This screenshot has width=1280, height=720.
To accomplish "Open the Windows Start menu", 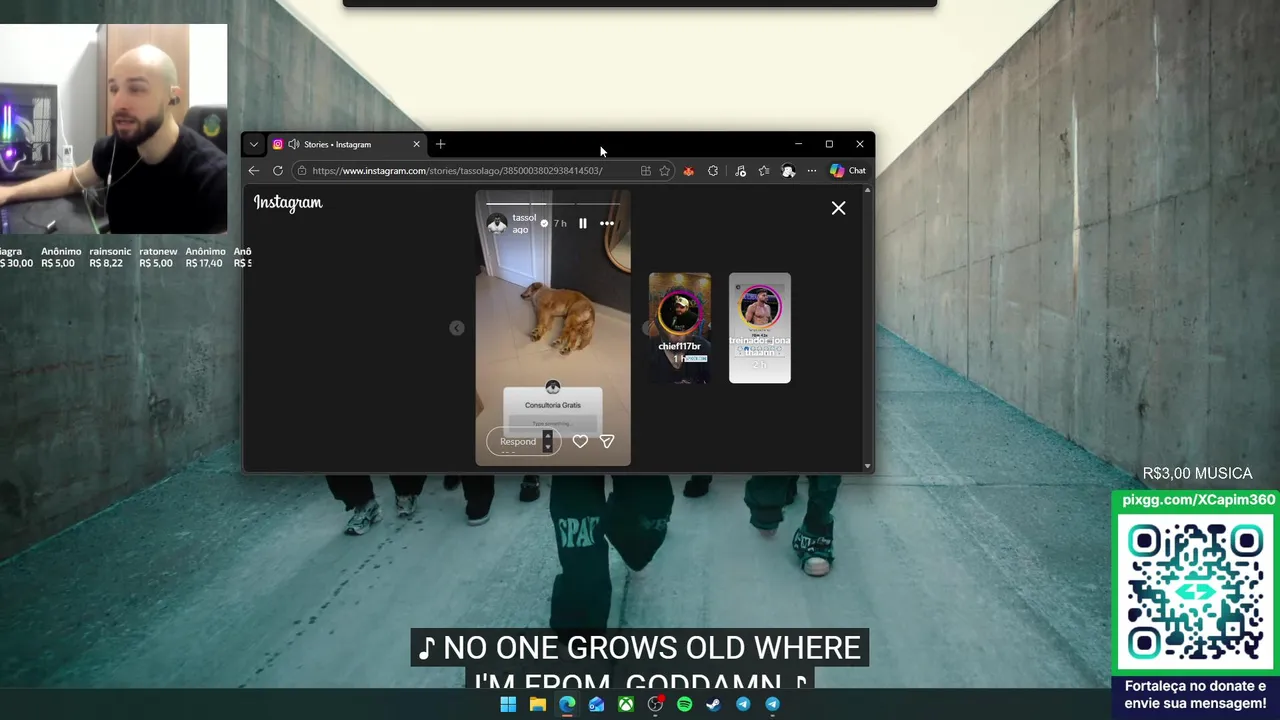I will (508, 704).
